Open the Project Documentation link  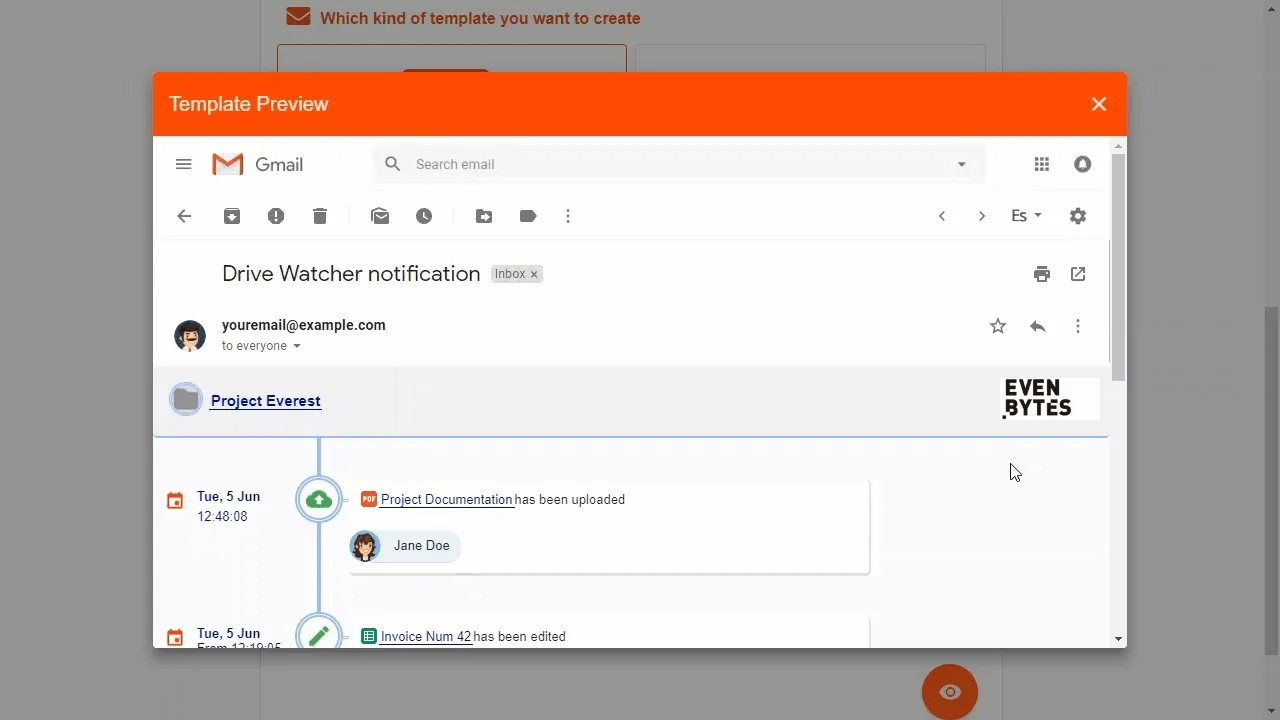447,500
